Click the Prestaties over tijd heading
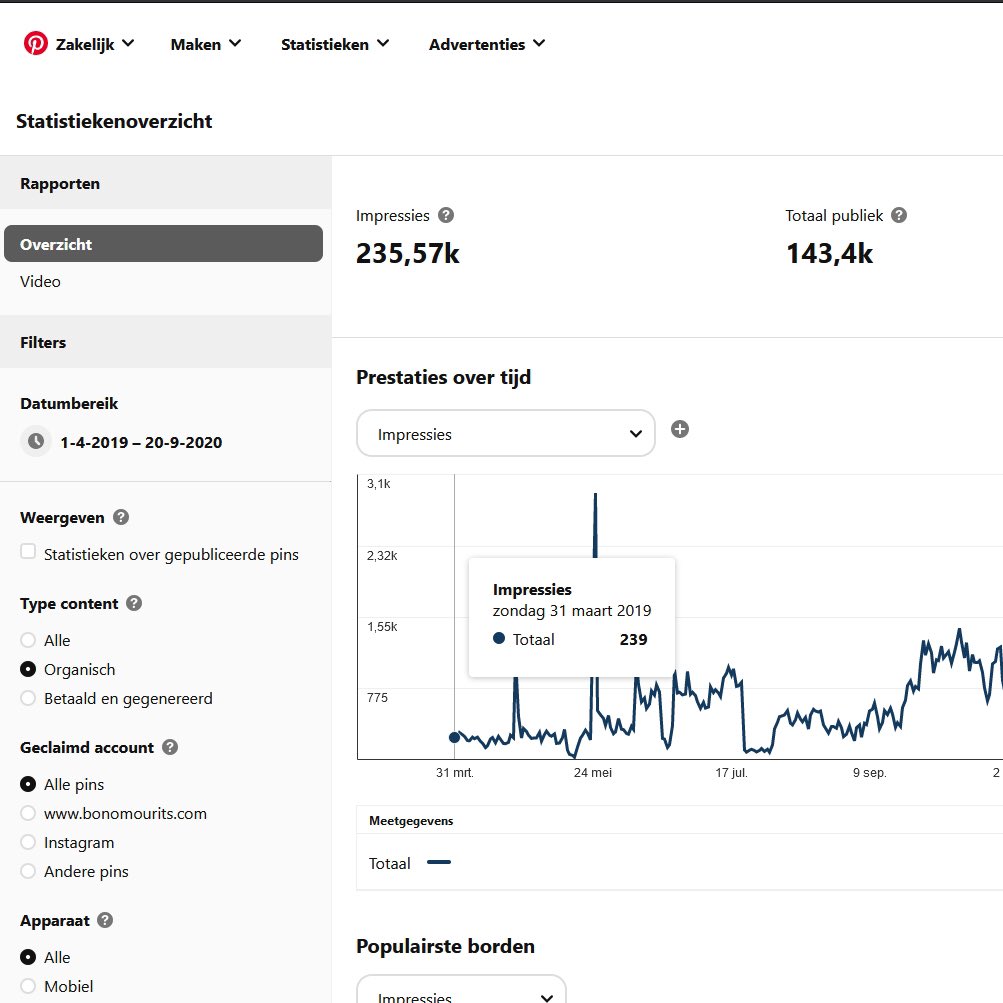Image resolution: width=1003 pixels, height=1003 pixels. pyautogui.click(x=443, y=377)
